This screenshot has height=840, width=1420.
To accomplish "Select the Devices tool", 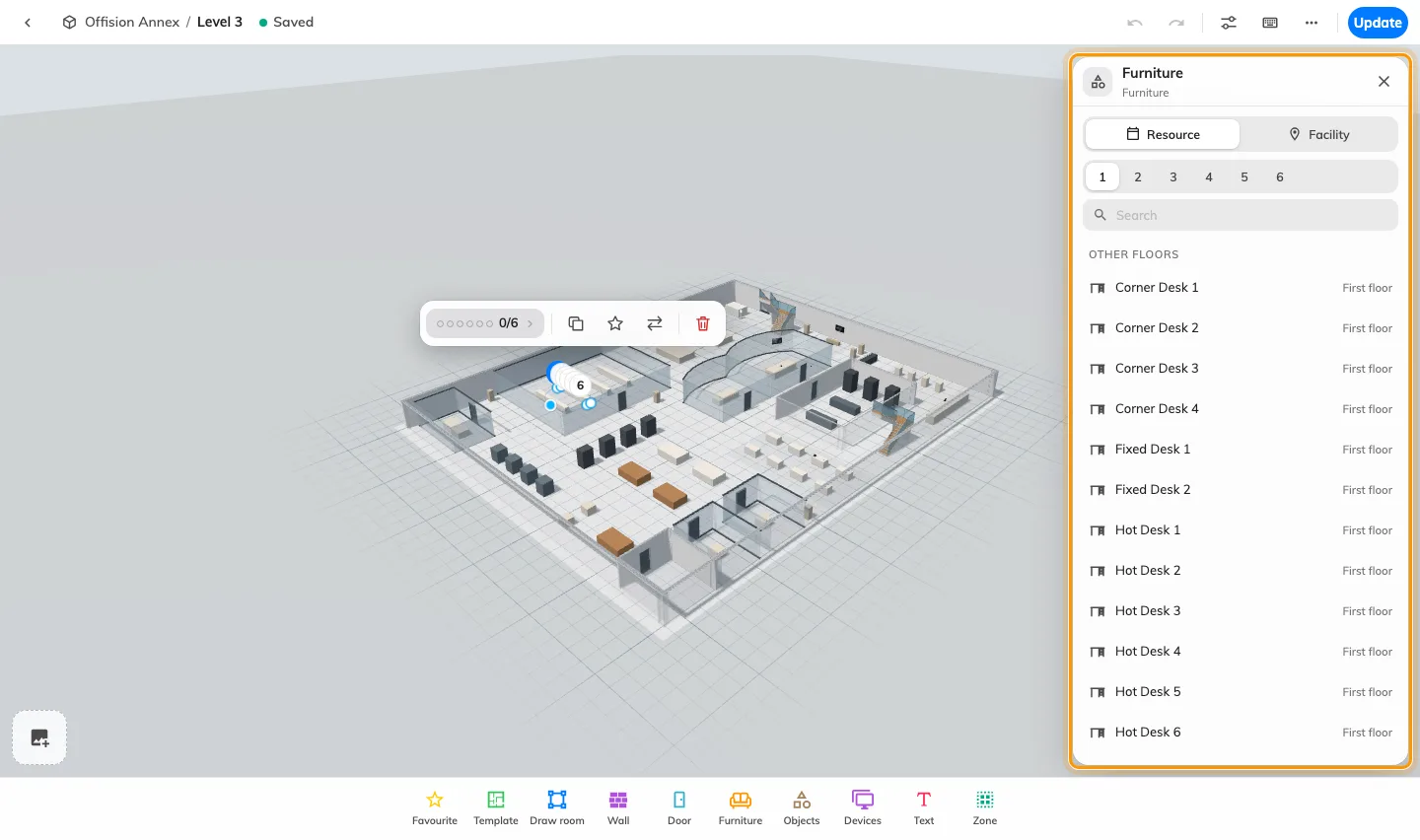I will point(863,807).
